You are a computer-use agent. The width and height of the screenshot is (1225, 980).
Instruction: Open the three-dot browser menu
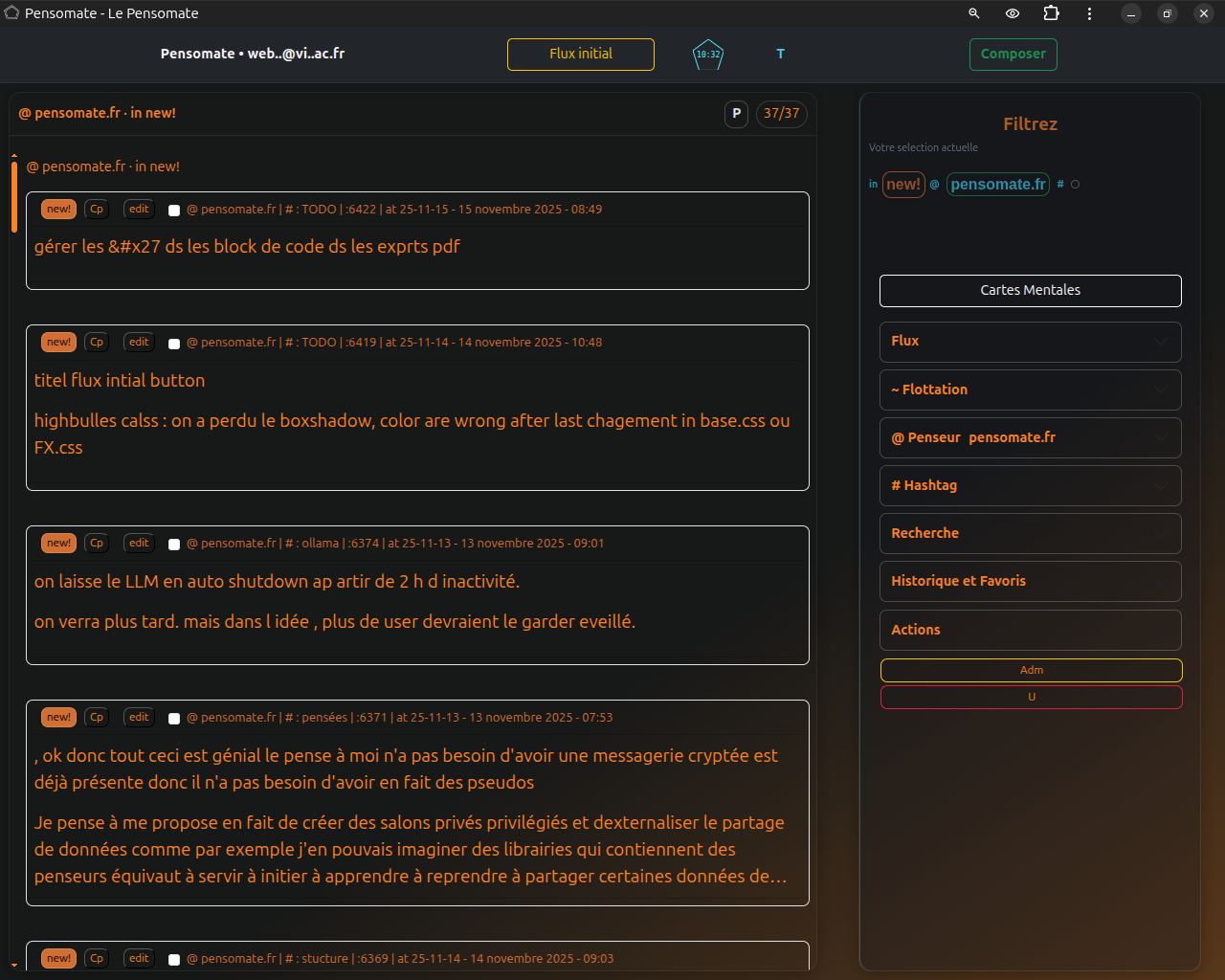[1089, 13]
